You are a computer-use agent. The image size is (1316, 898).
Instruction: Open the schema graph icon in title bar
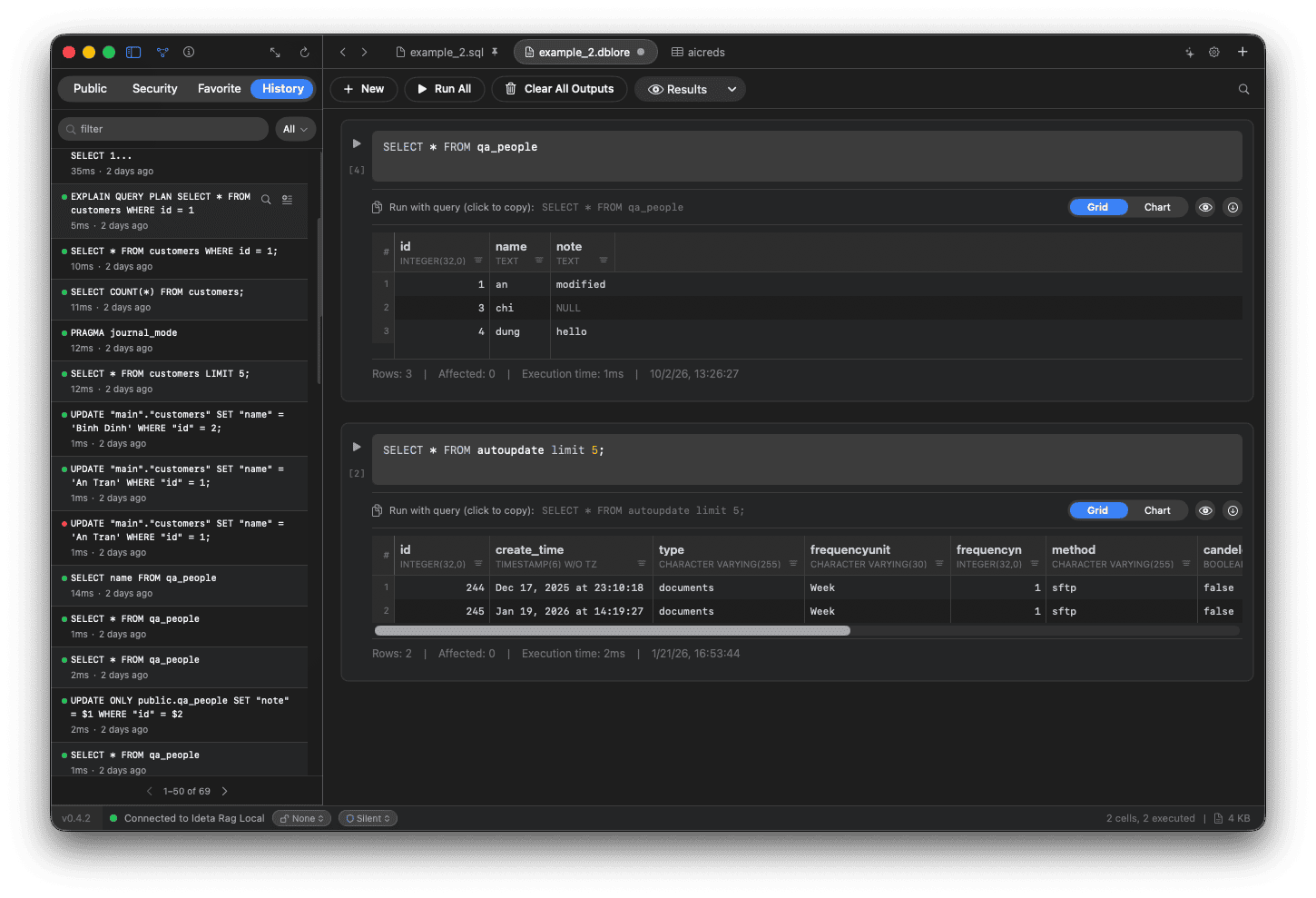(162, 53)
